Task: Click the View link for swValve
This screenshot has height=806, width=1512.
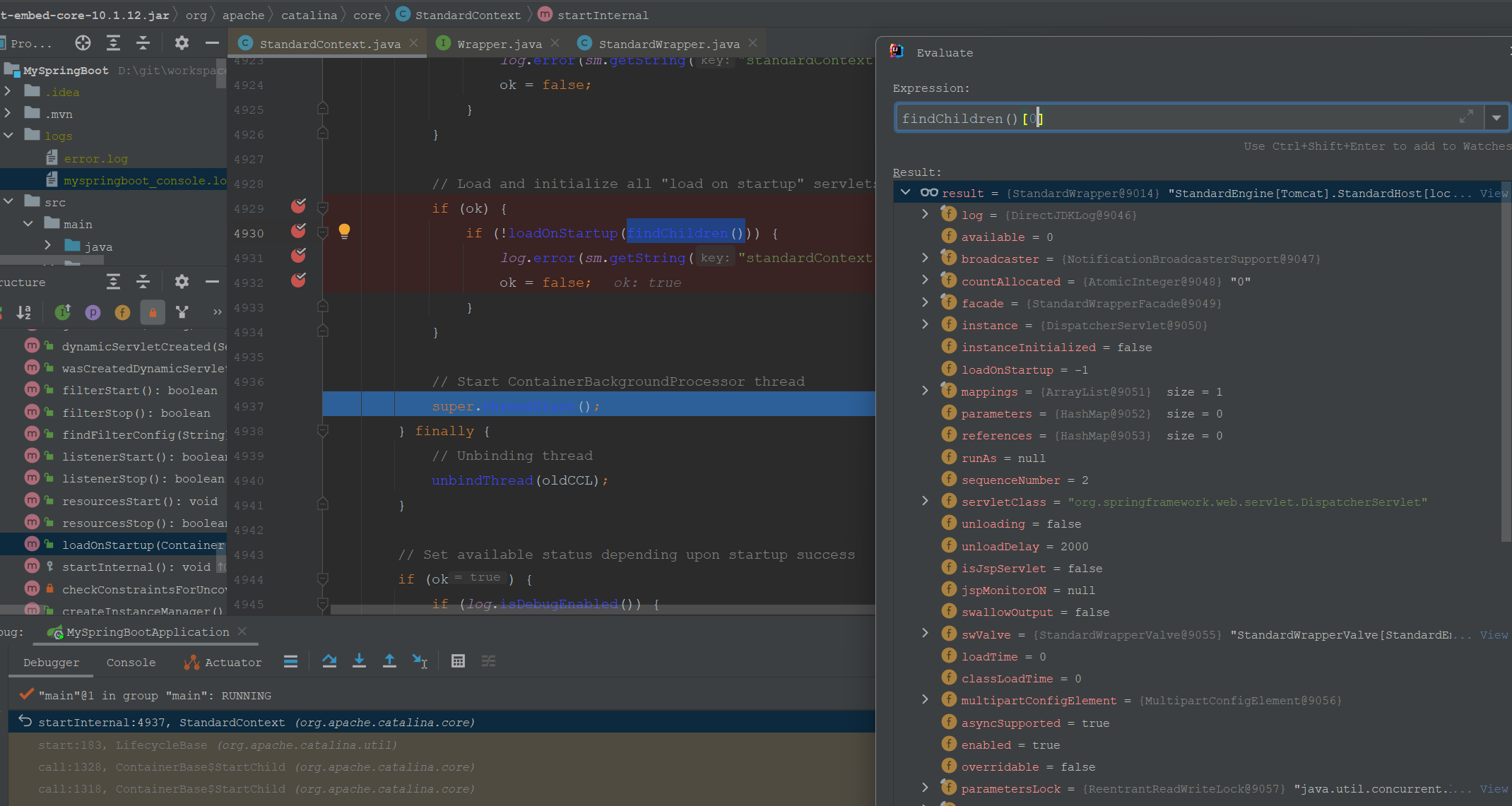Action: coord(1493,634)
